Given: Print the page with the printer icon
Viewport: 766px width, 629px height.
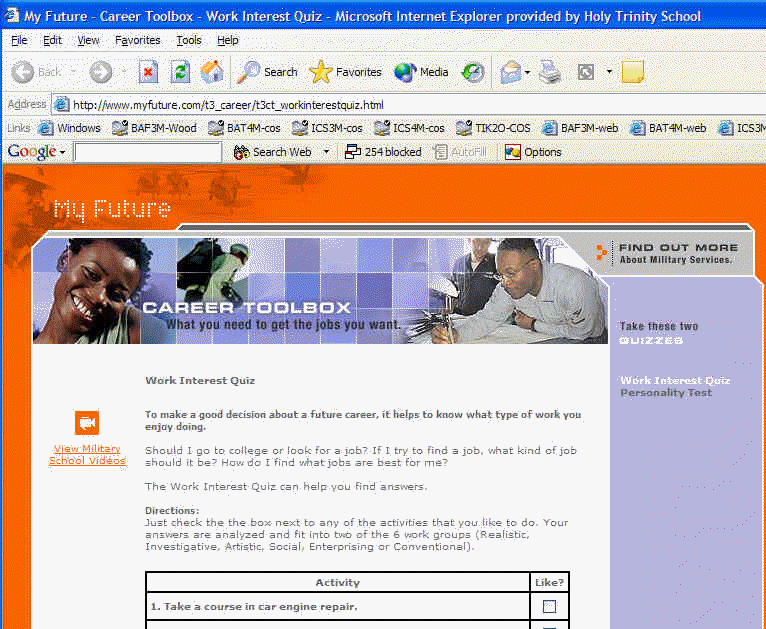Looking at the screenshot, I should pyautogui.click(x=550, y=72).
